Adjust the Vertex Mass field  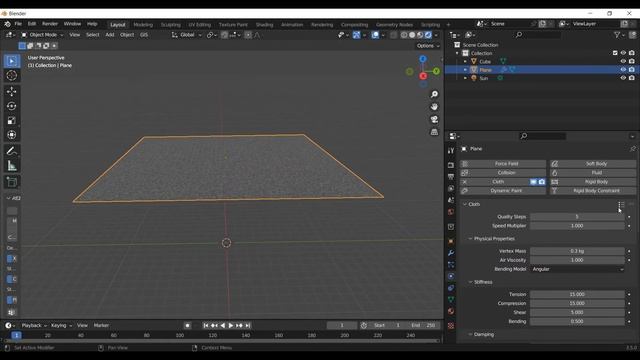tap(577, 251)
